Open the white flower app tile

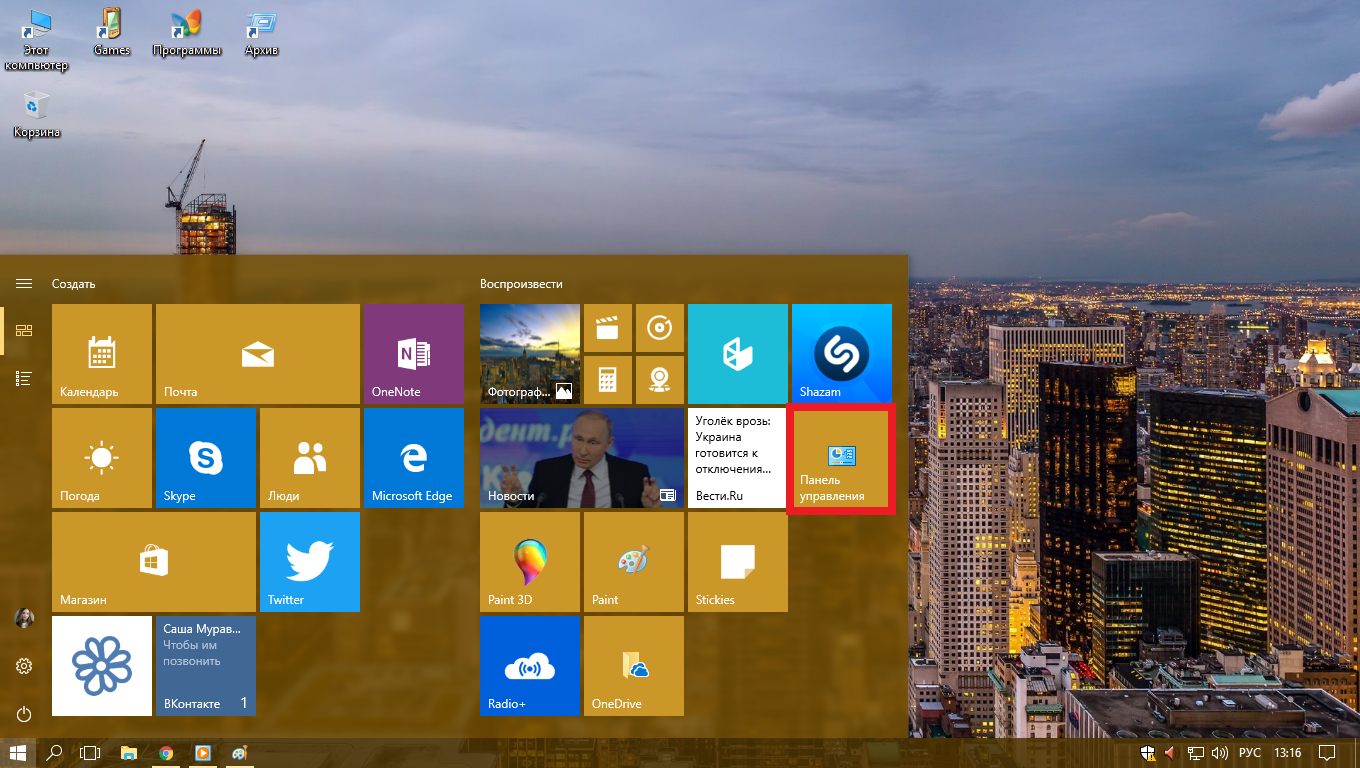(102, 666)
